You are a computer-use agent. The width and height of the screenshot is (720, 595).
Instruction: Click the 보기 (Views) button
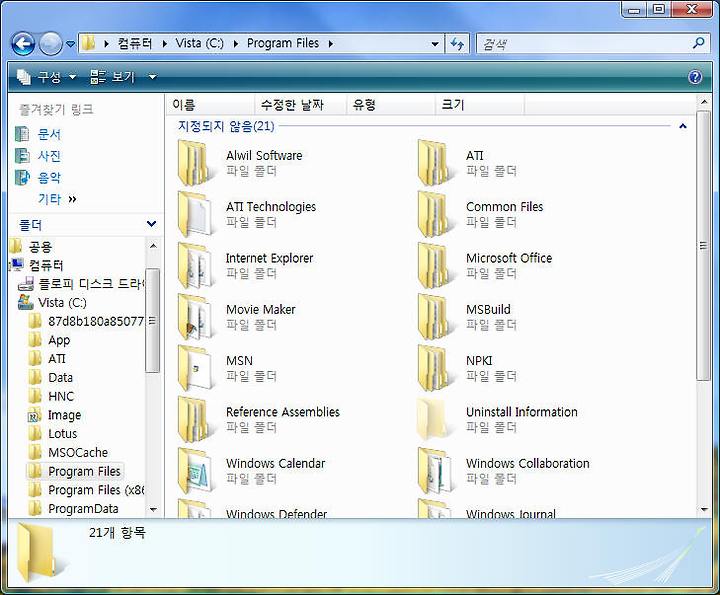point(112,77)
